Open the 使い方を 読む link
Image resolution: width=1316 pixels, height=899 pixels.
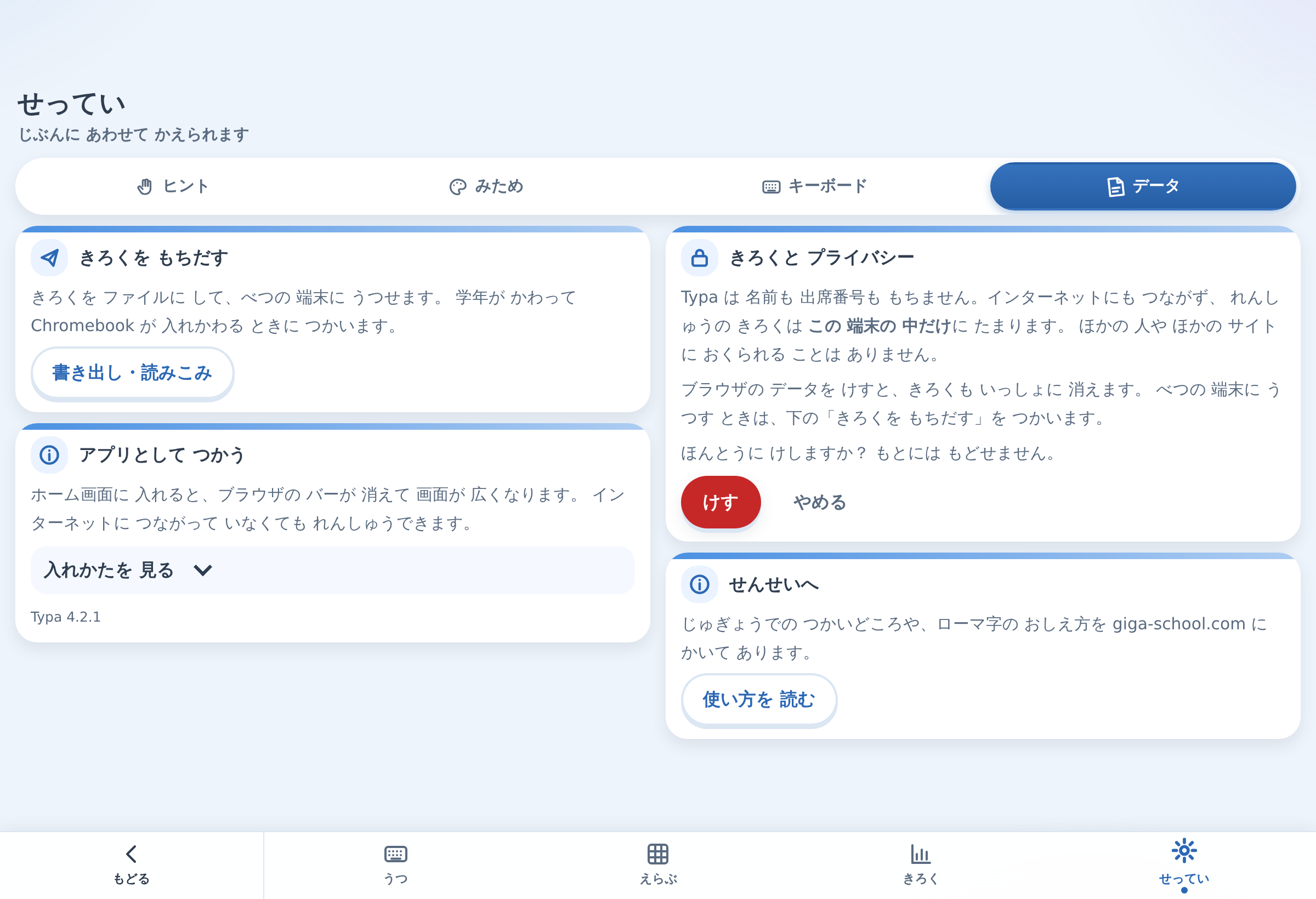(x=759, y=699)
